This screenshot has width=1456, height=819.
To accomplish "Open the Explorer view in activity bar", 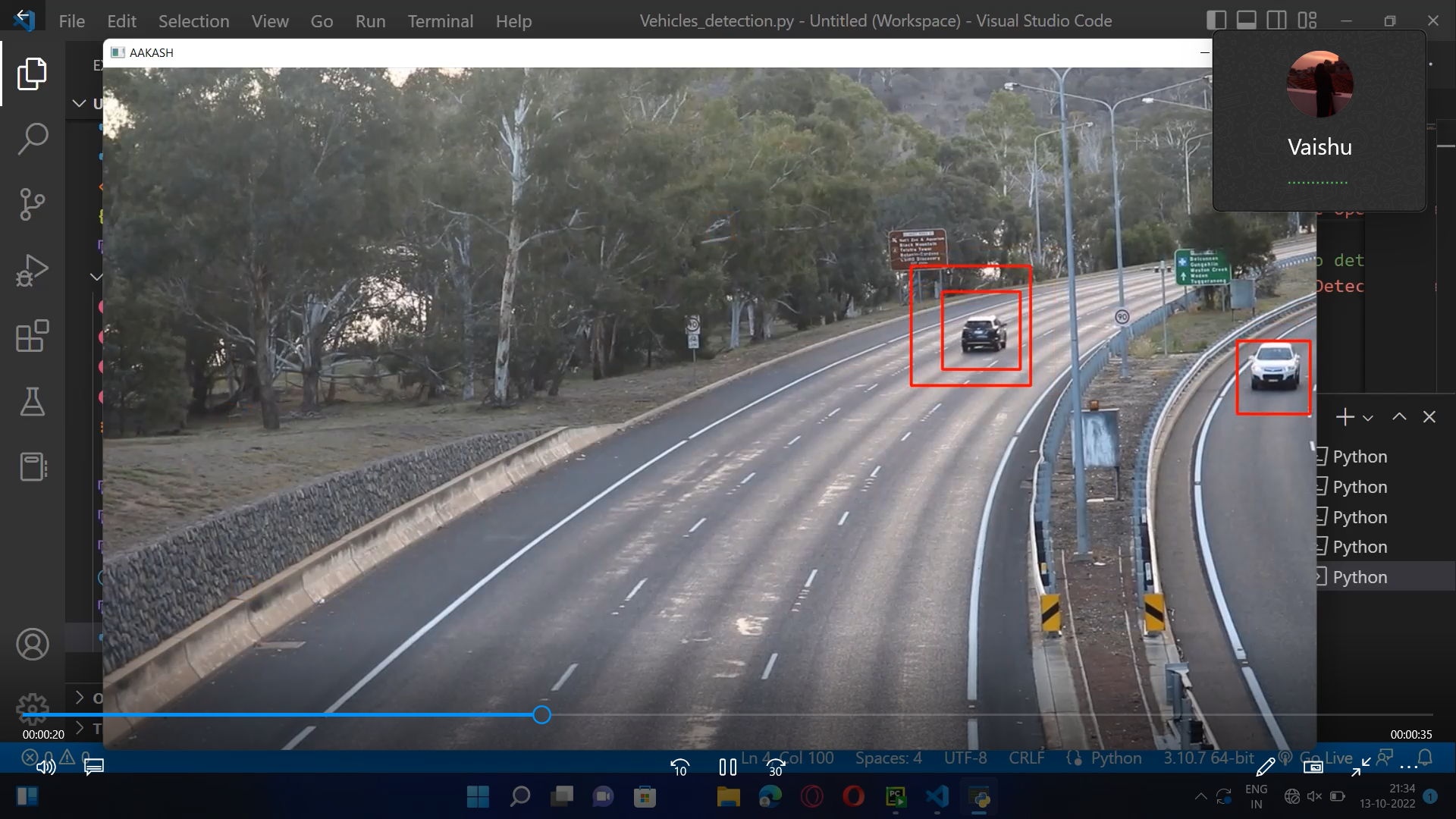I will click(x=32, y=74).
